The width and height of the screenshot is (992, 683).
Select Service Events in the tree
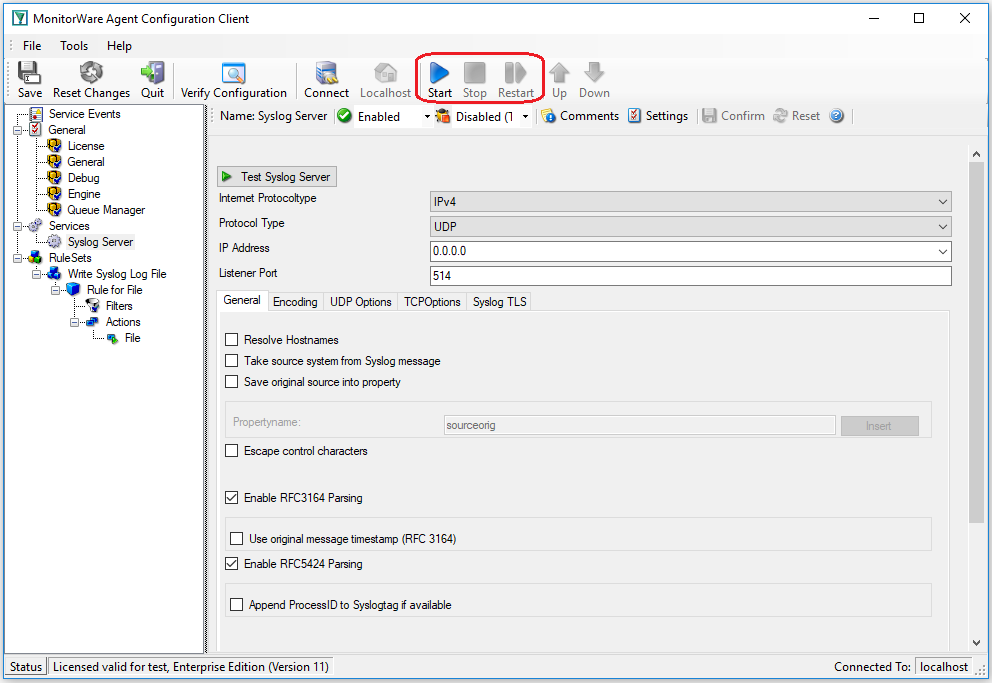pos(84,114)
